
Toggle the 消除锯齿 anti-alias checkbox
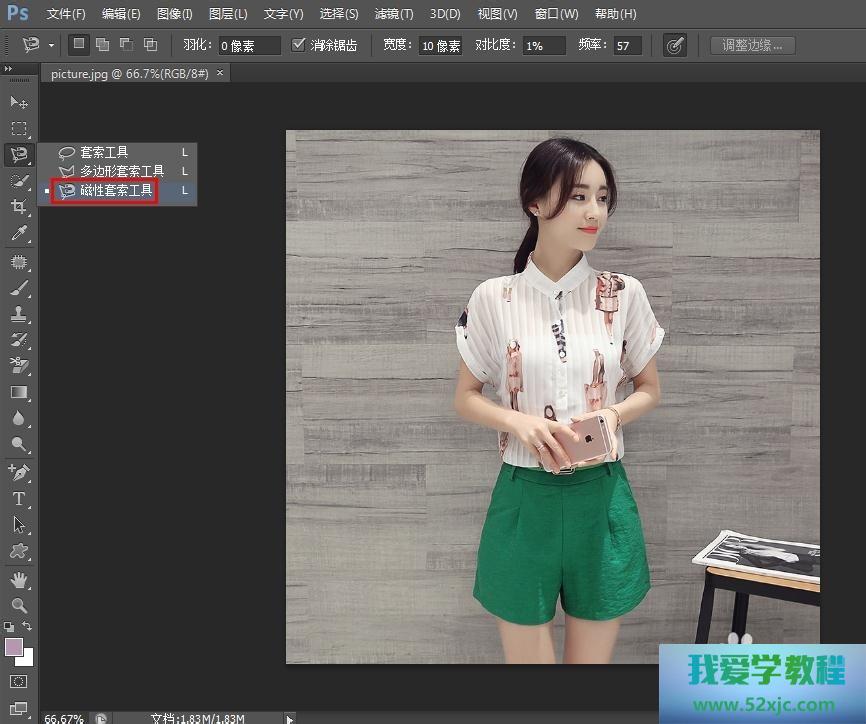(298, 45)
